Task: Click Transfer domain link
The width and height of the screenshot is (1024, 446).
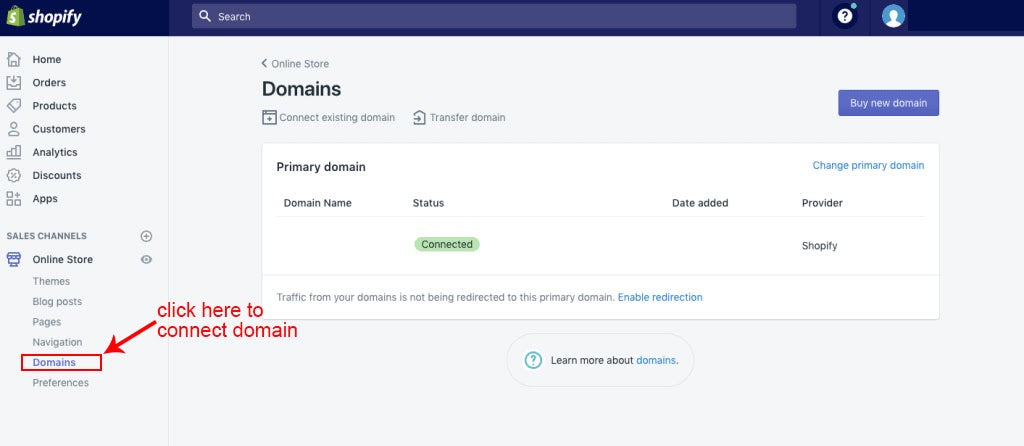Action: coord(468,118)
